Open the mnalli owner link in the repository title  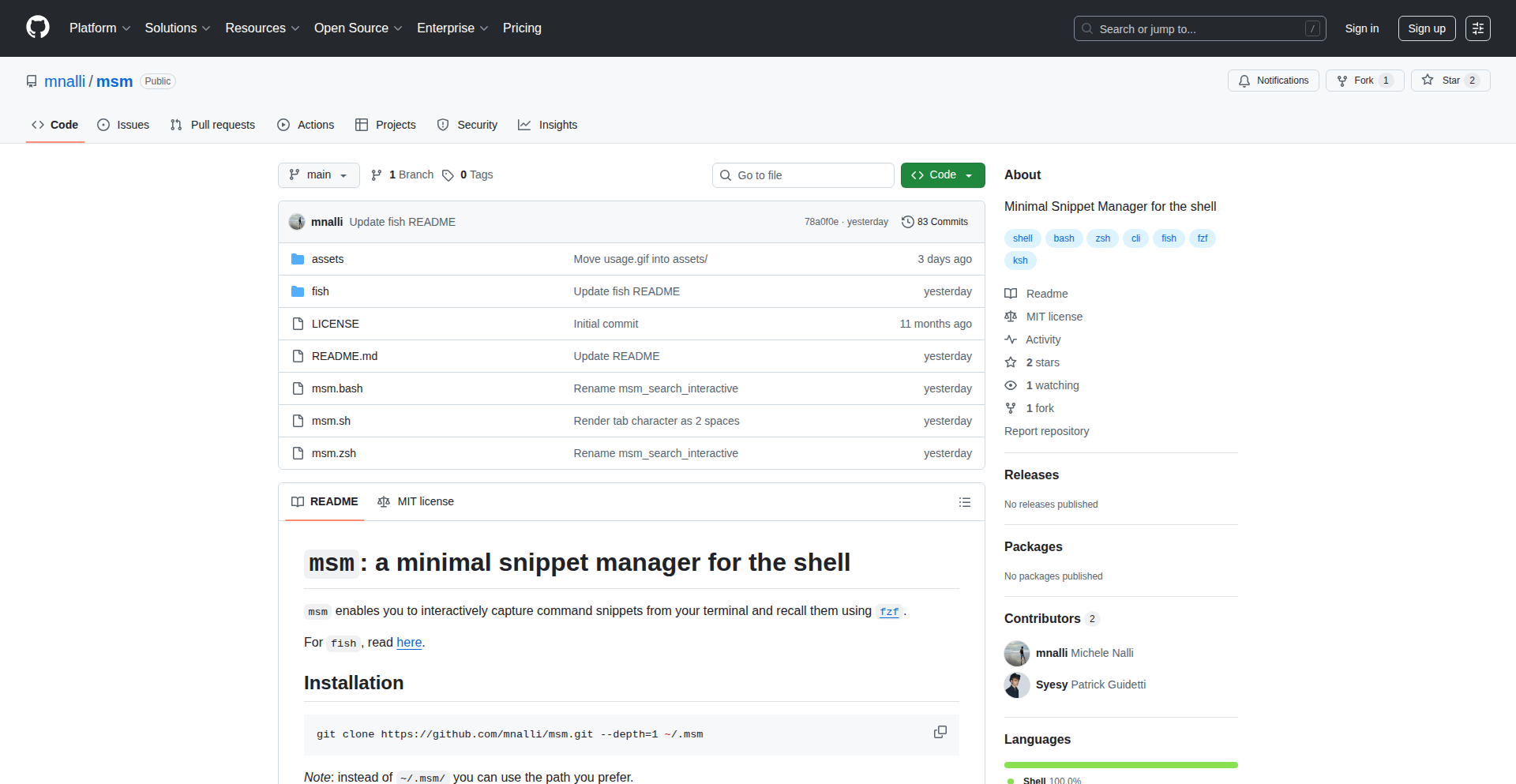65,81
